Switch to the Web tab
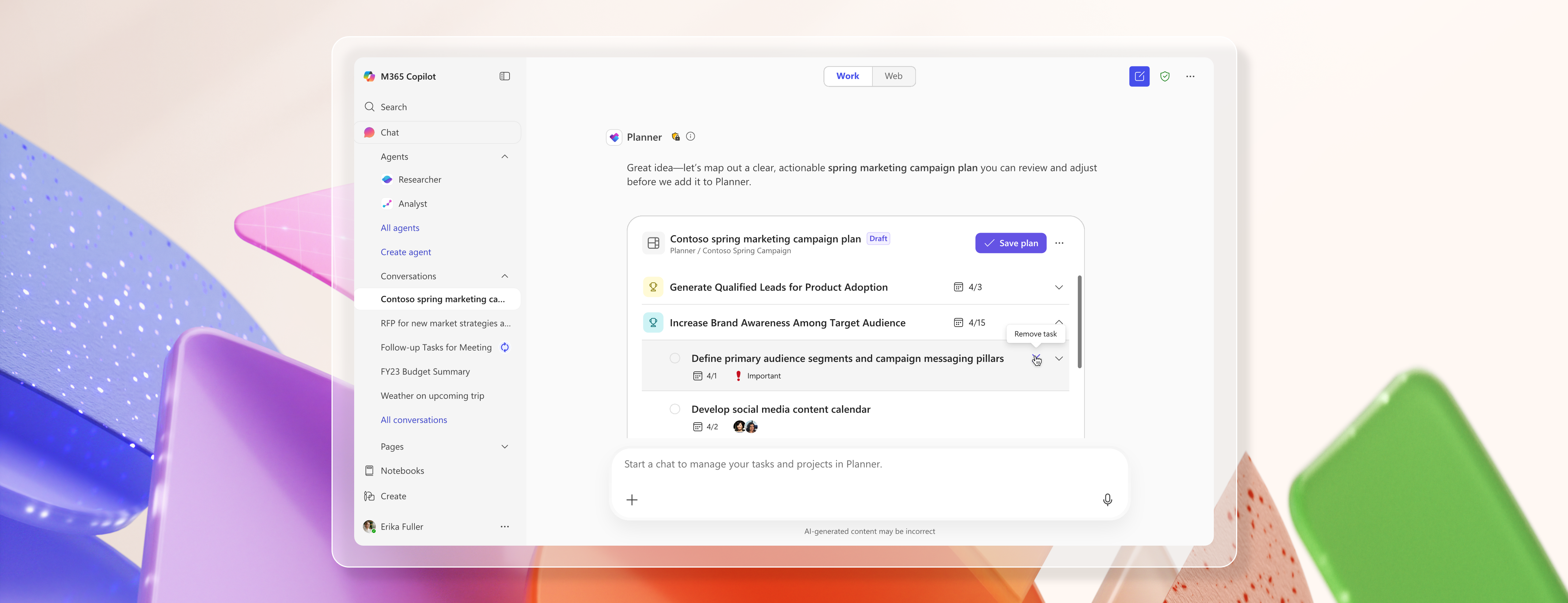 pyautogui.click(x=893, y=76)
